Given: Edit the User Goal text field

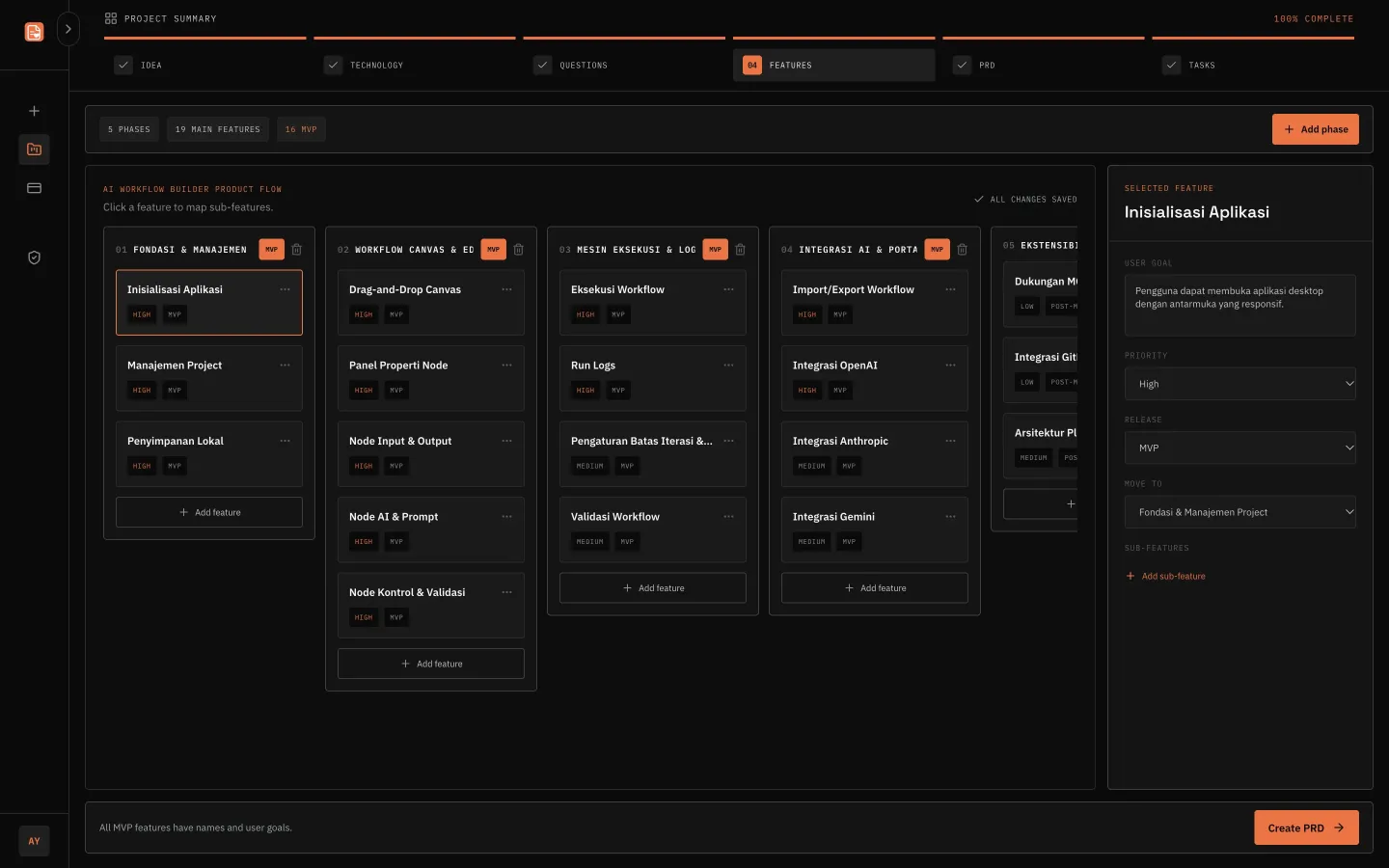Looking at the screenshot, I should point(1239,305).
